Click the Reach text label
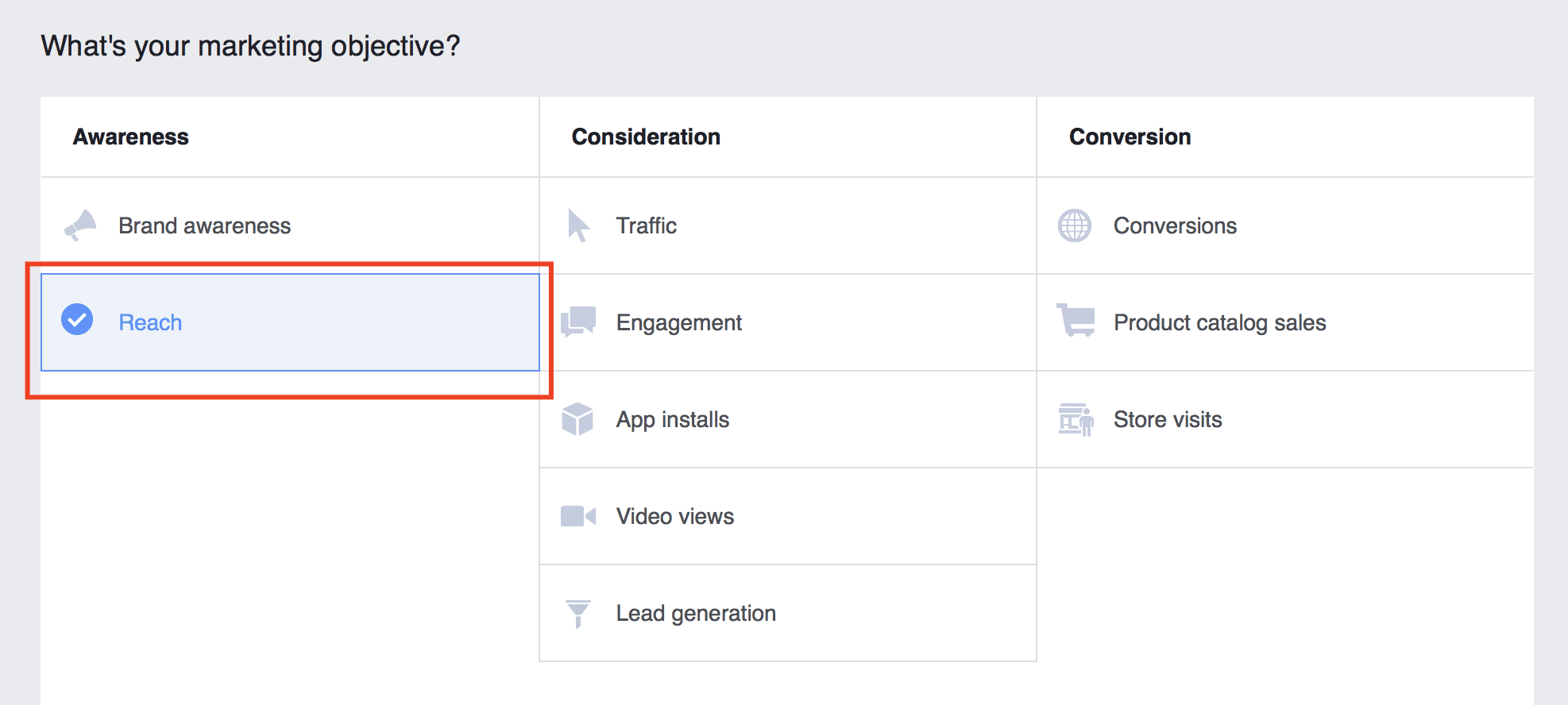This screenshot has height=705, width=1568. click(x=150, y=323)
